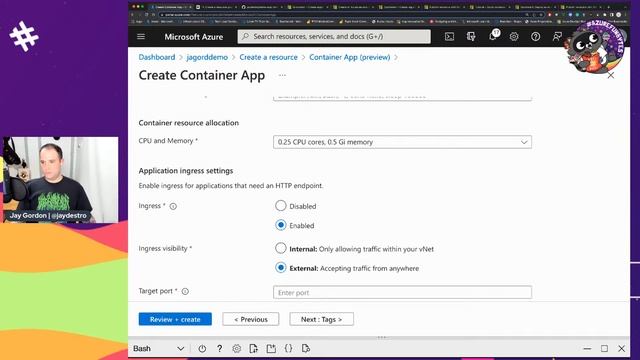This screenshot has height=360, width=640.
Task: Navigate to Create a resource breadcrumb
Action: [x=268, y=57]
